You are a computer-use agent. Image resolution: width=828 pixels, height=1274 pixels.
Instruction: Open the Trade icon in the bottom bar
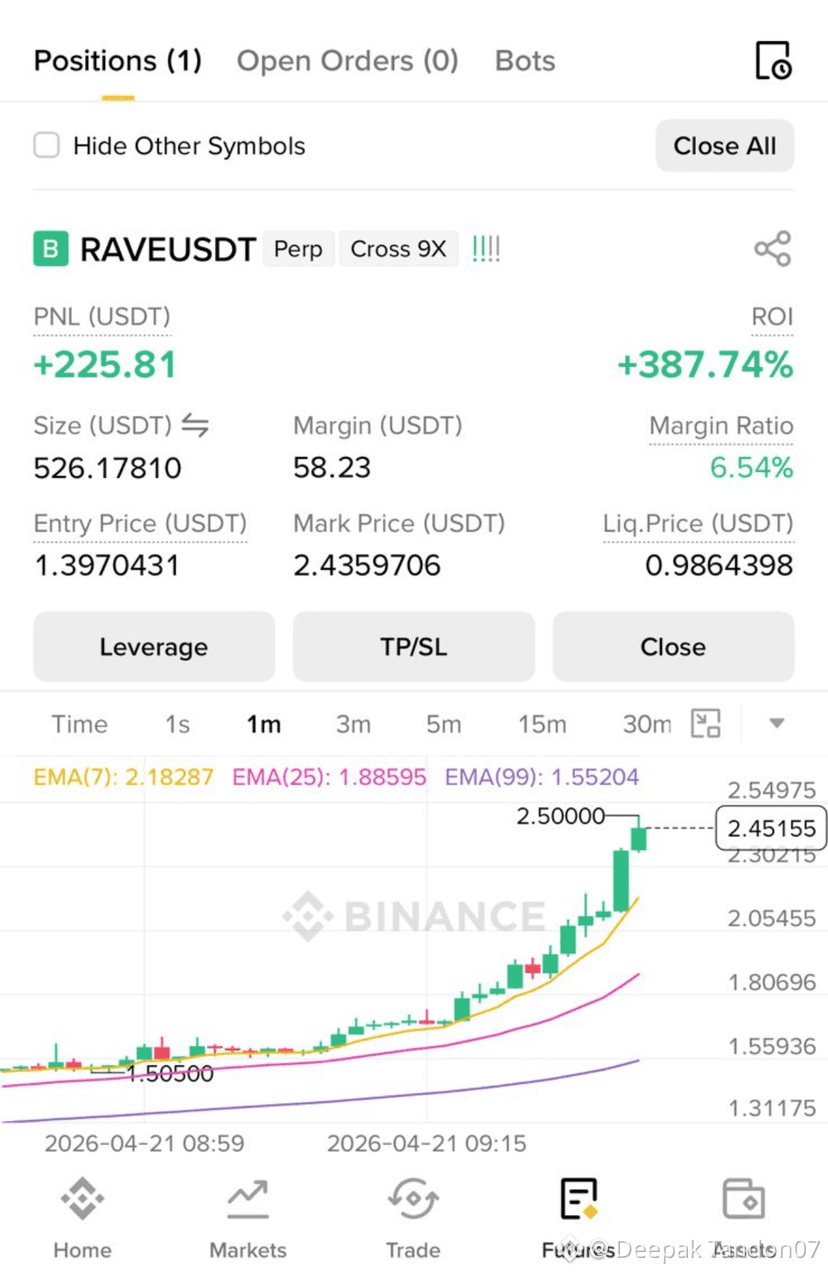[x=413, y=1198]
